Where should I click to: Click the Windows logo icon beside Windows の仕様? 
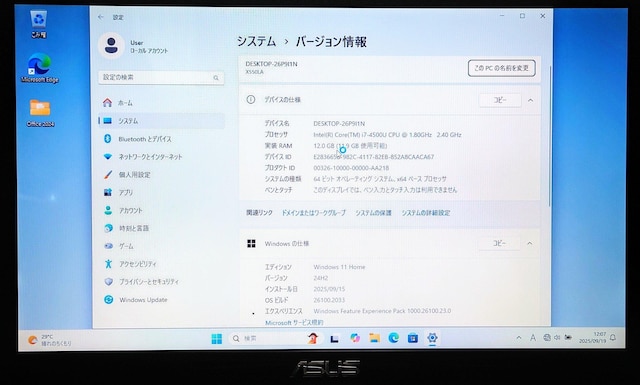click(x=251, y=244)
